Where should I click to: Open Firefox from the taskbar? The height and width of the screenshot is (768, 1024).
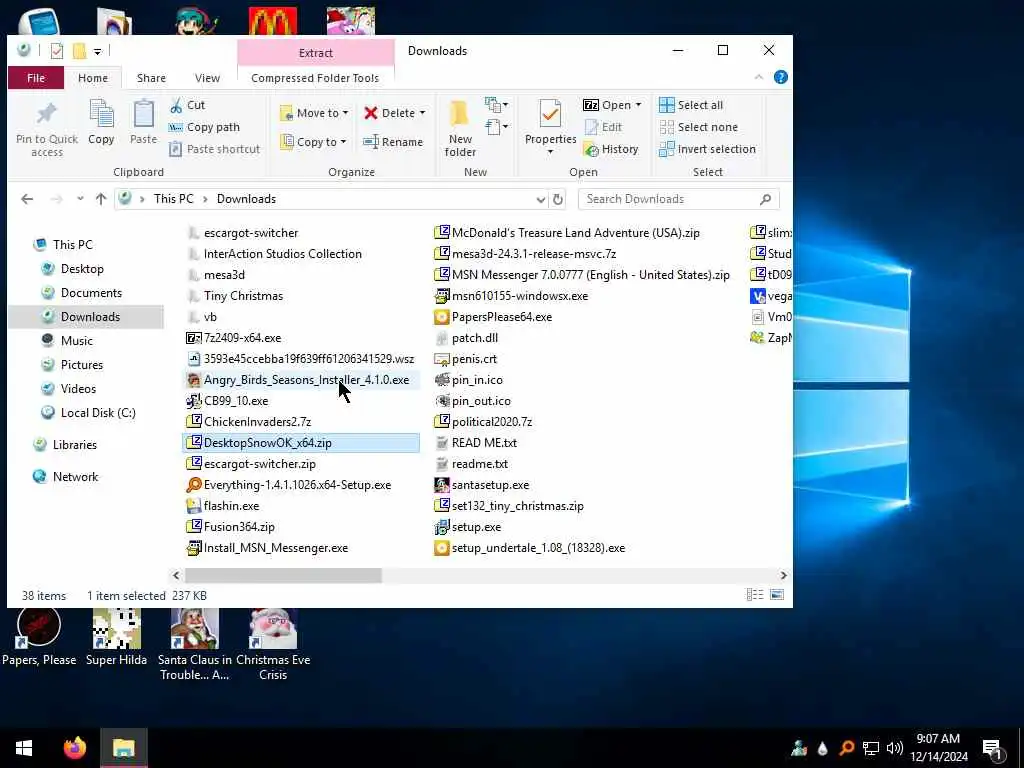point(74,748)
